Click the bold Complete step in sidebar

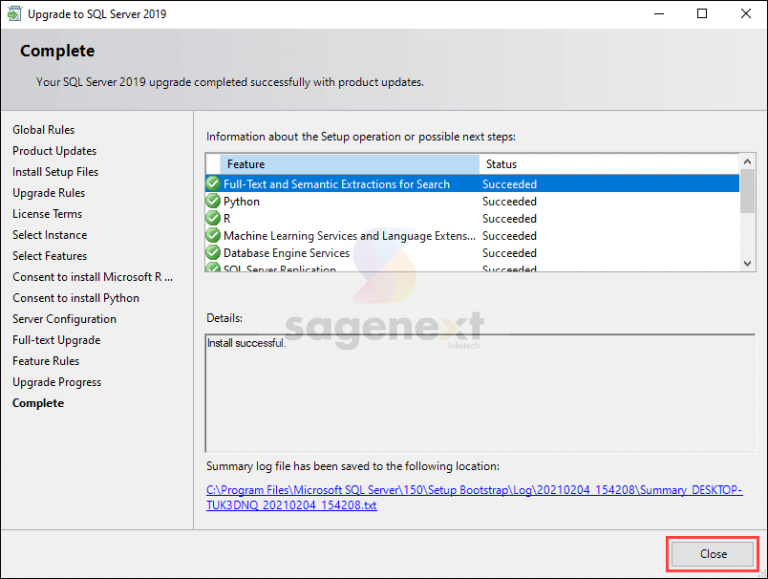(38, 403)
